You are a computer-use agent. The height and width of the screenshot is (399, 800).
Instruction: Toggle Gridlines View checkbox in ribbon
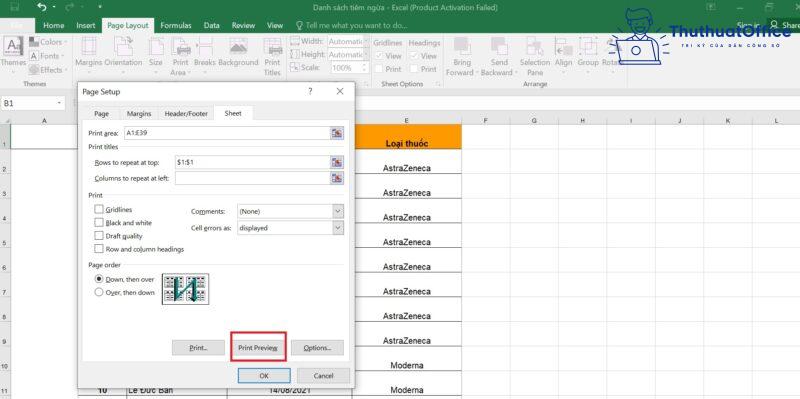click(x=379, y=56)
